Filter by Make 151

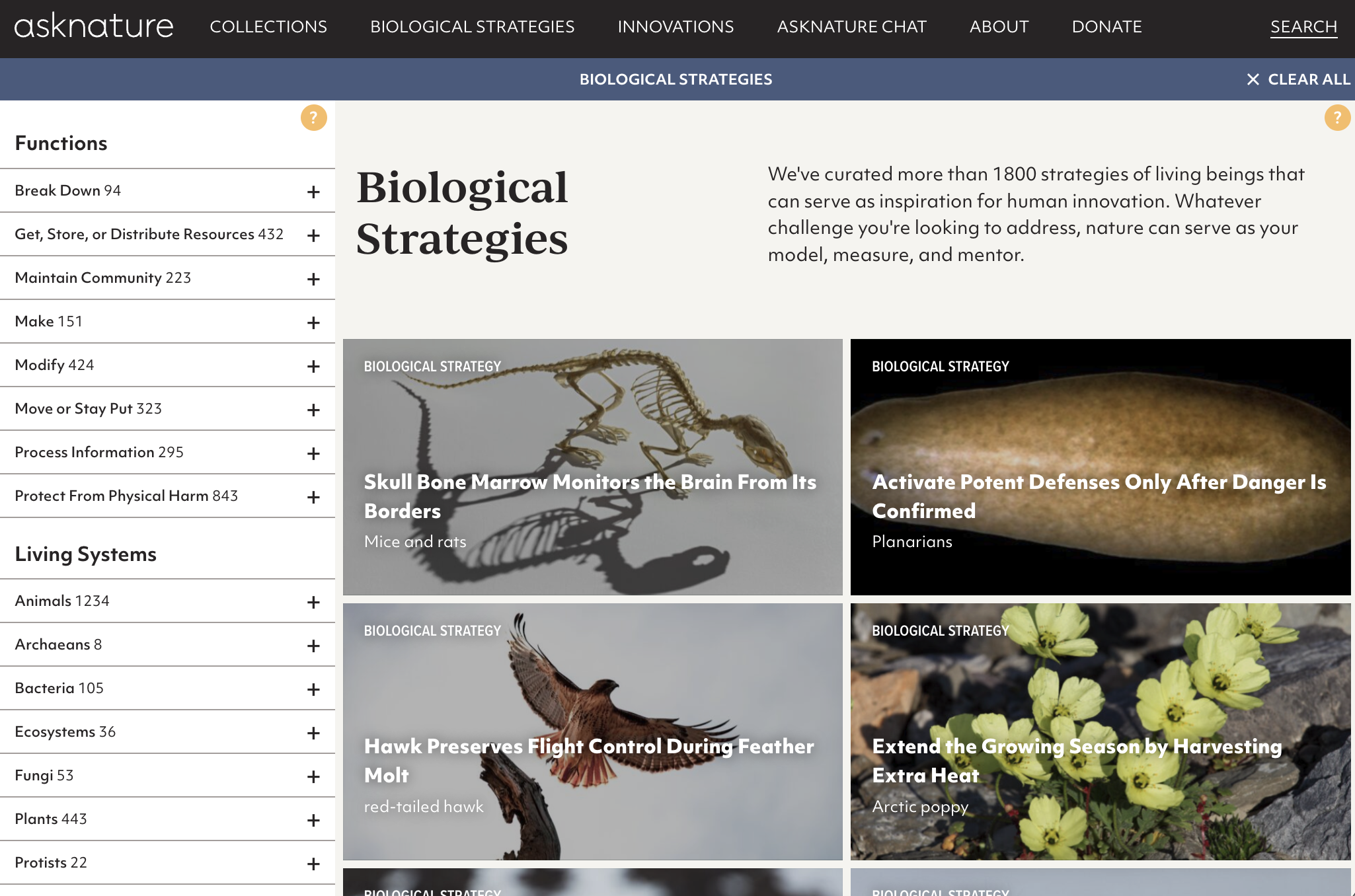(49, 321)
